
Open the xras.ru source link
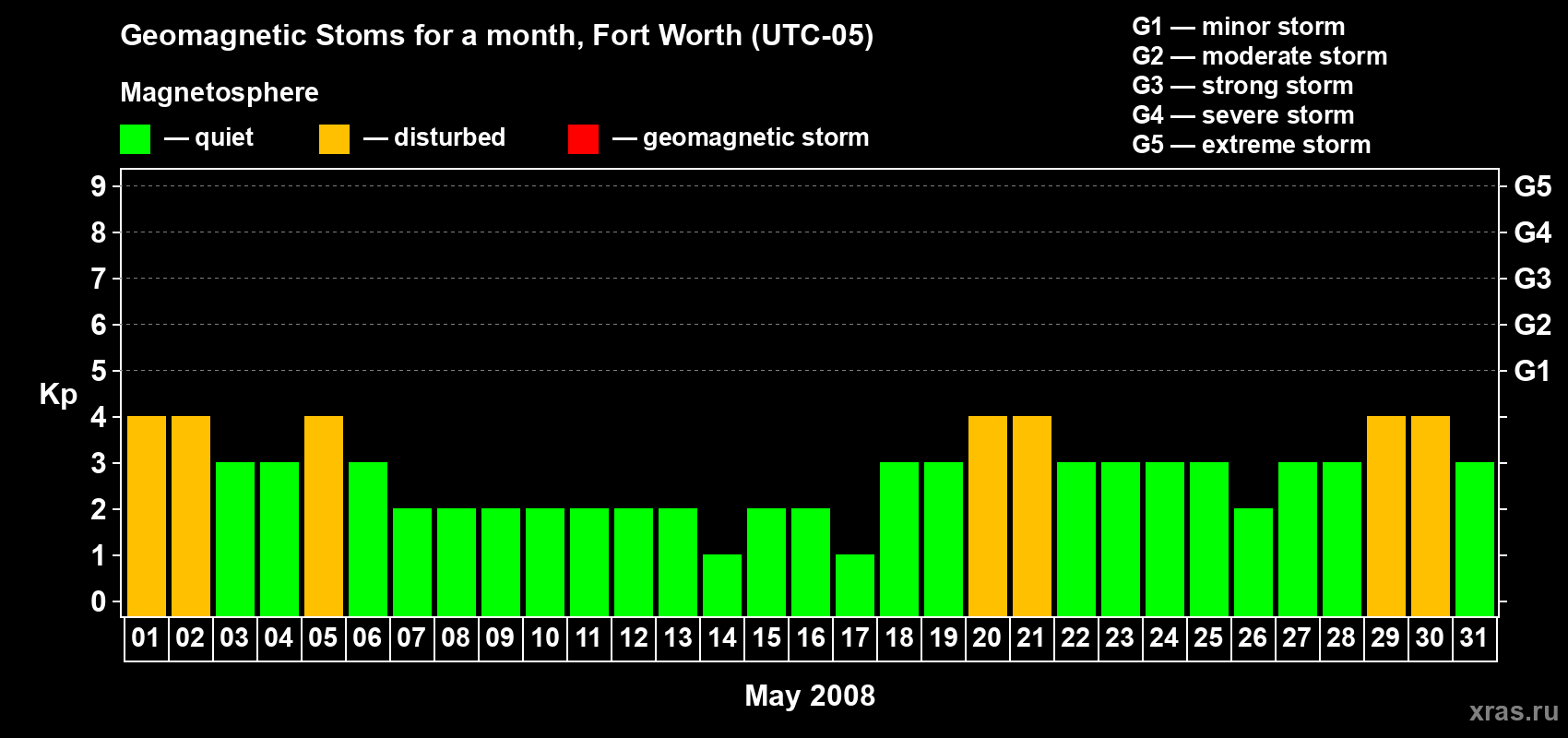click(x=1514, y=711)
